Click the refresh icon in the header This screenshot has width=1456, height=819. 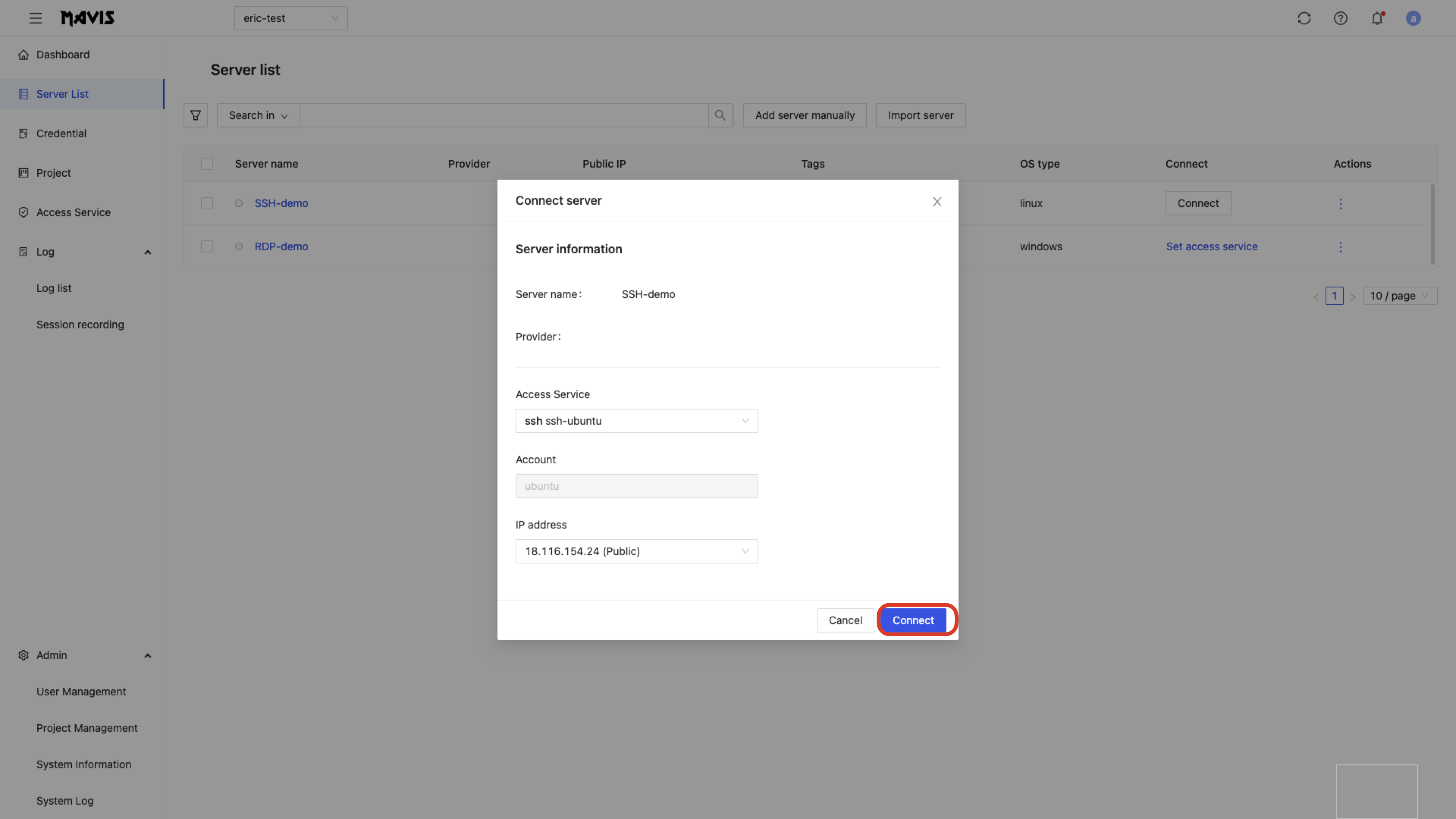[x=1304, y=18]
